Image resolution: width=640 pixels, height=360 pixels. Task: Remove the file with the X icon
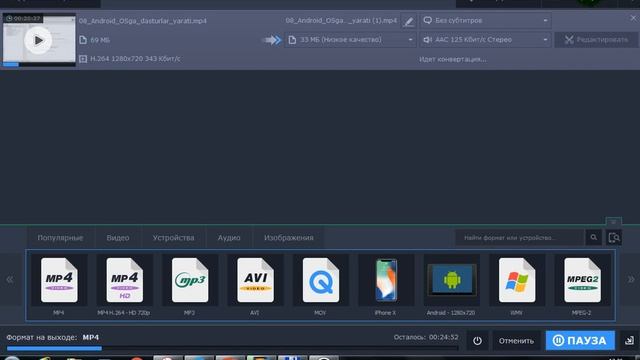(x=633, y=18)
